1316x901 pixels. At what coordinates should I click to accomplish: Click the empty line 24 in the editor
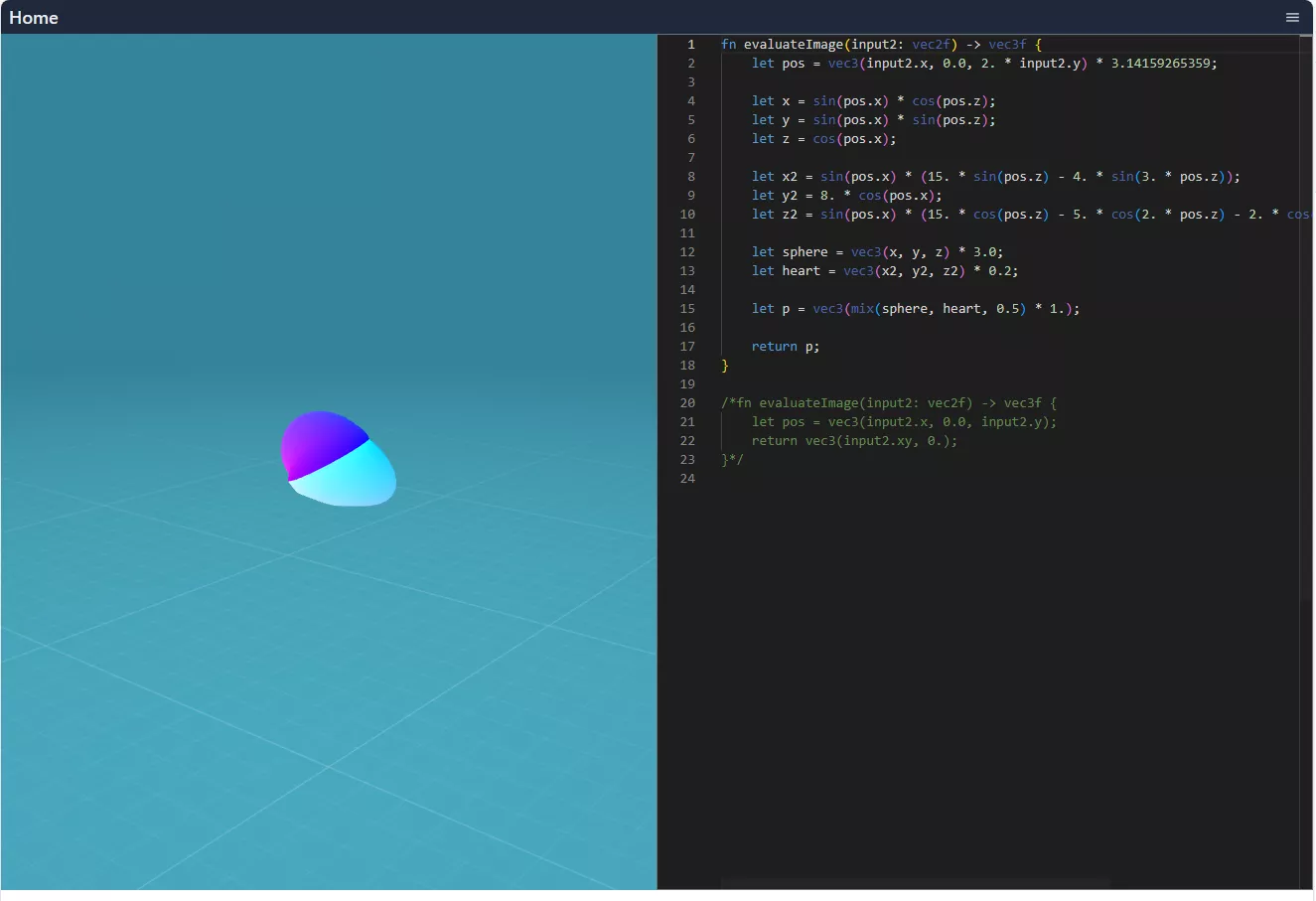(x=894, y=479)
